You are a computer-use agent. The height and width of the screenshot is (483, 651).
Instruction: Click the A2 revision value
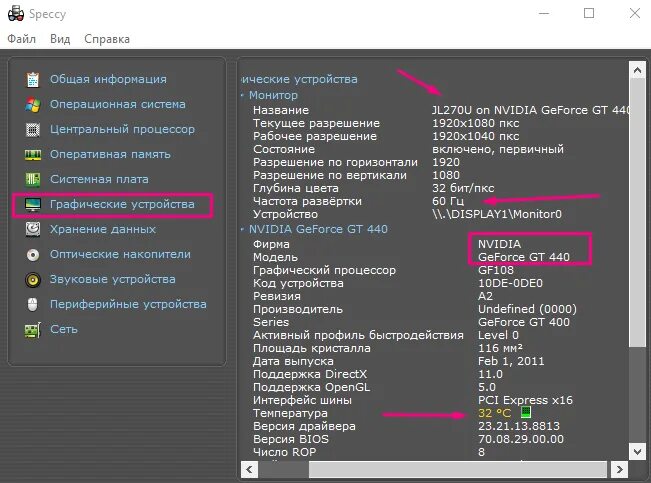tap(486, 296)
